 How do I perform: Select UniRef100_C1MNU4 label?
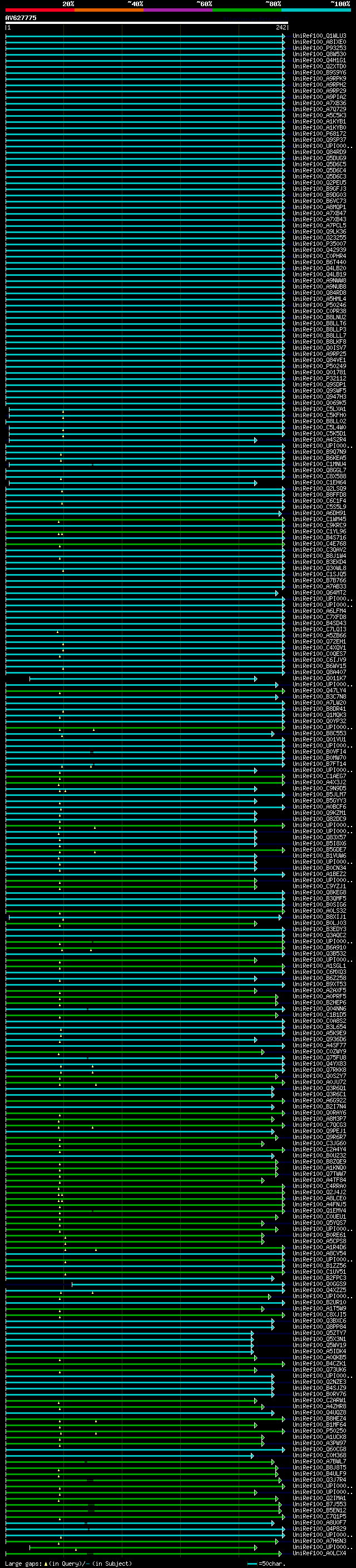(319, 464)
